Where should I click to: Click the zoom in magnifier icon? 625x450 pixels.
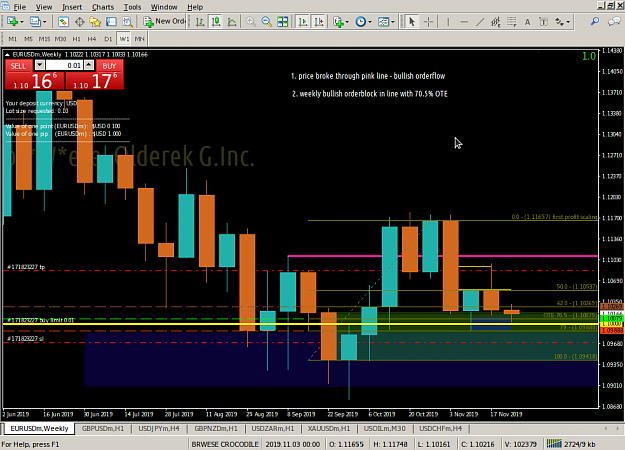[251, 22]
